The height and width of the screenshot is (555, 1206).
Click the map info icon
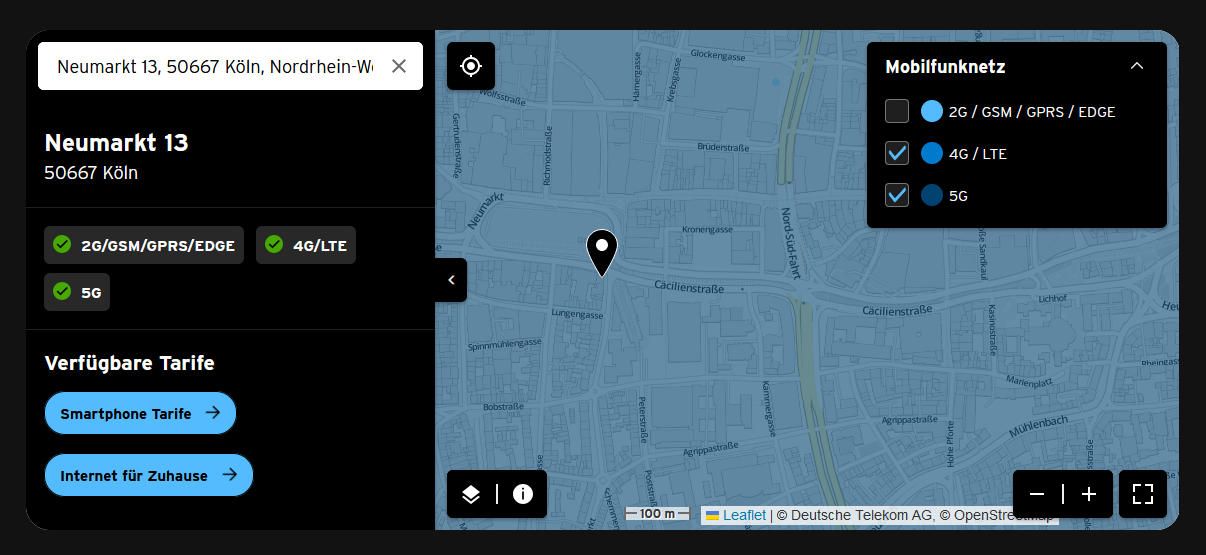coord(523,494)
